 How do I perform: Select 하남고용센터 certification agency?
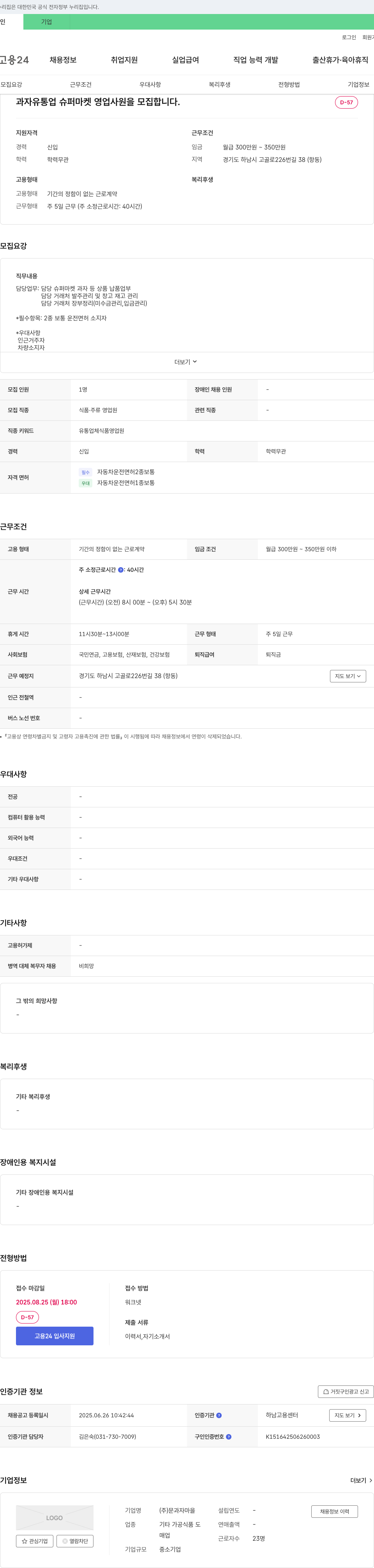click(281, 1415)
